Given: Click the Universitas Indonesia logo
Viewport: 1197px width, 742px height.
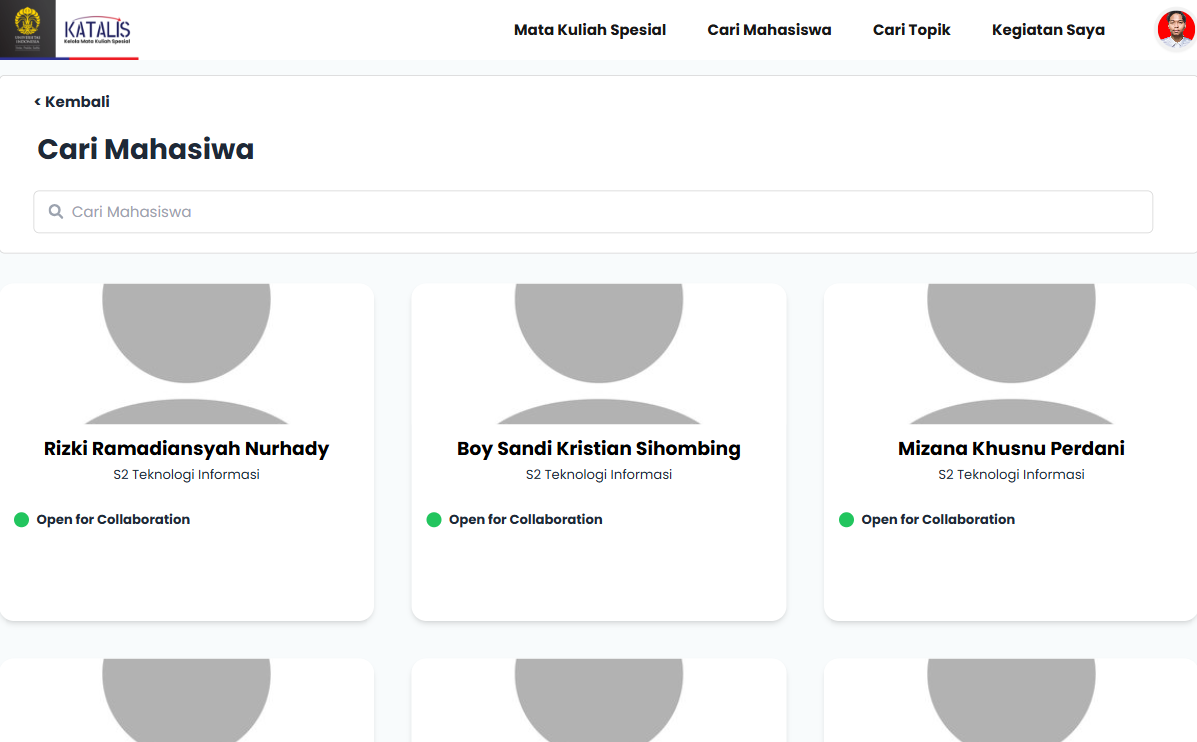Looking at the screenshot, I should coord(27,28).
